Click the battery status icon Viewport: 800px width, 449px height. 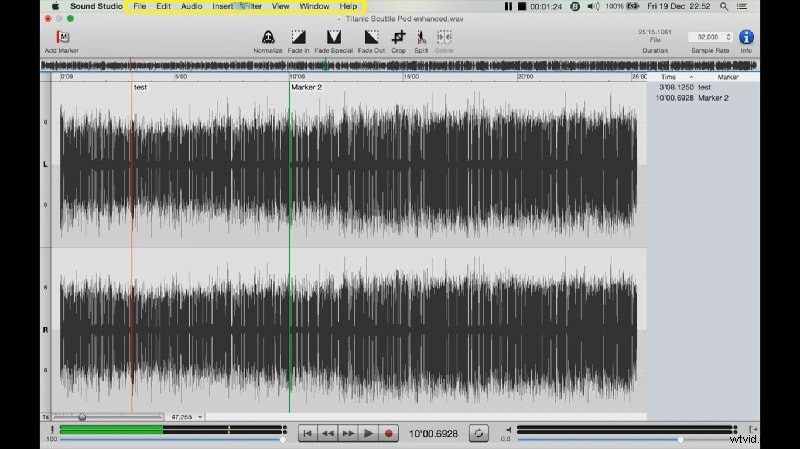pos(633,6)
